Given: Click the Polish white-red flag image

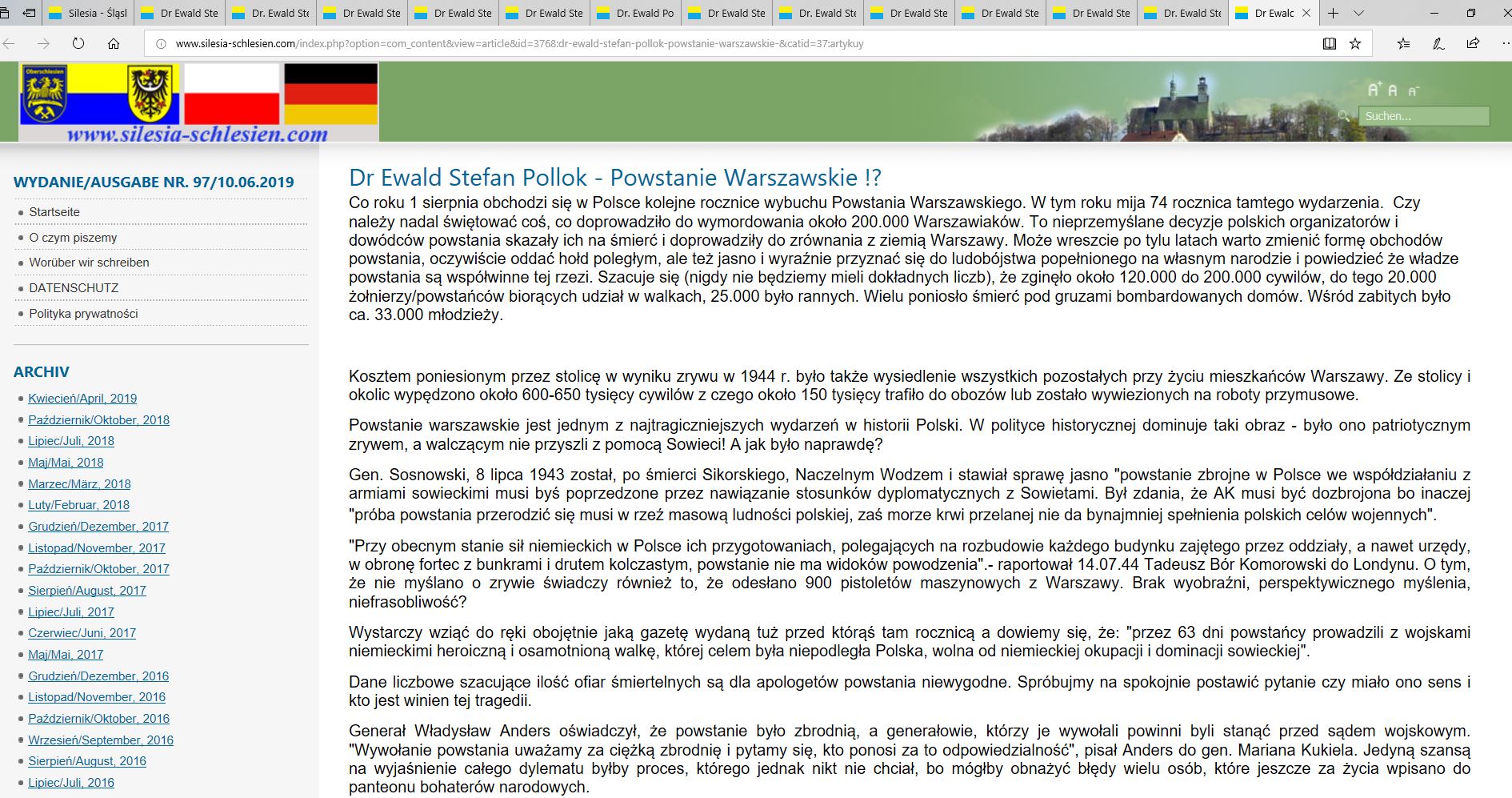Looking at the screenshot, I should (232, 94).
